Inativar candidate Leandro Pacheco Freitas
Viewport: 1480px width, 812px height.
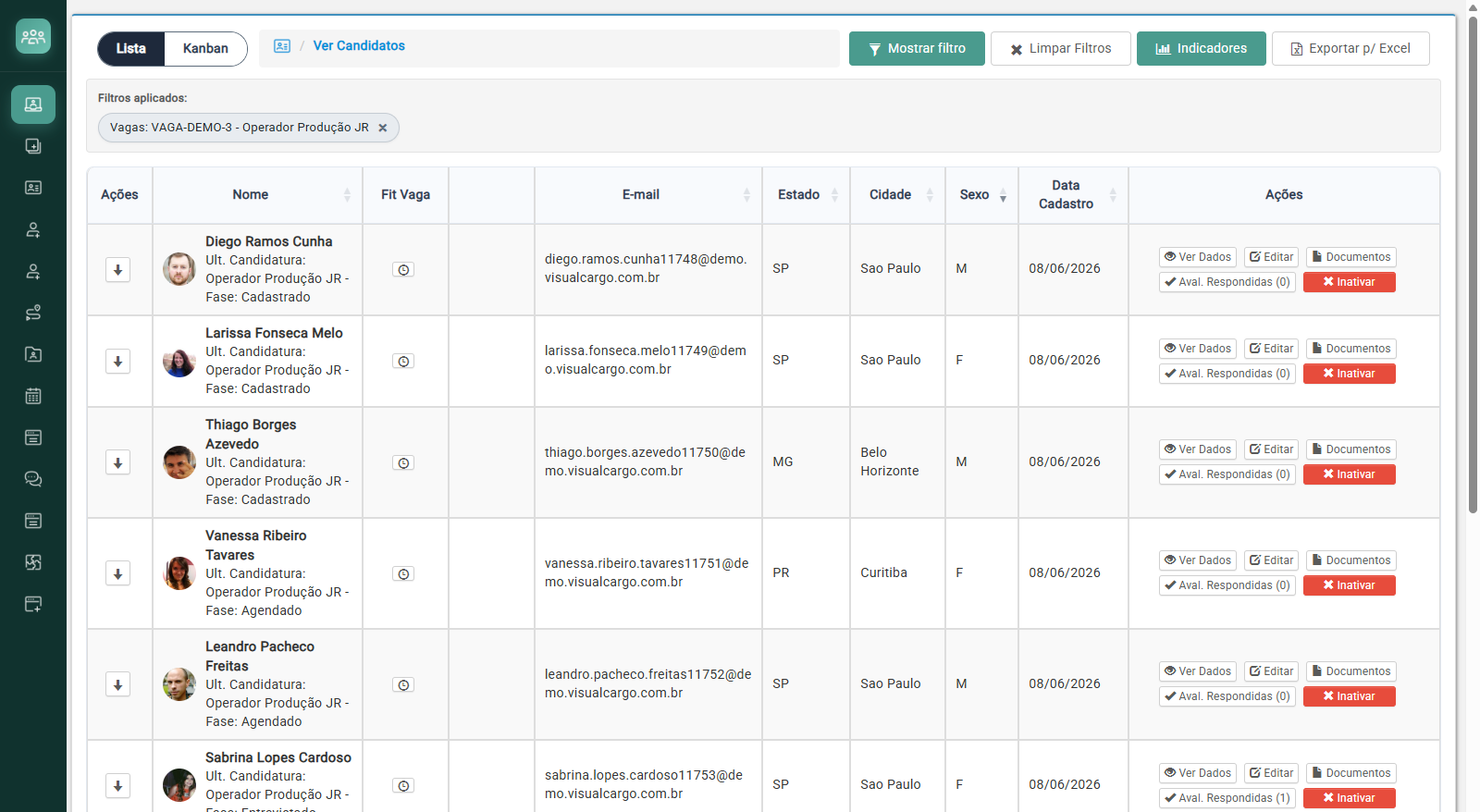click(x=1349, y=696)
